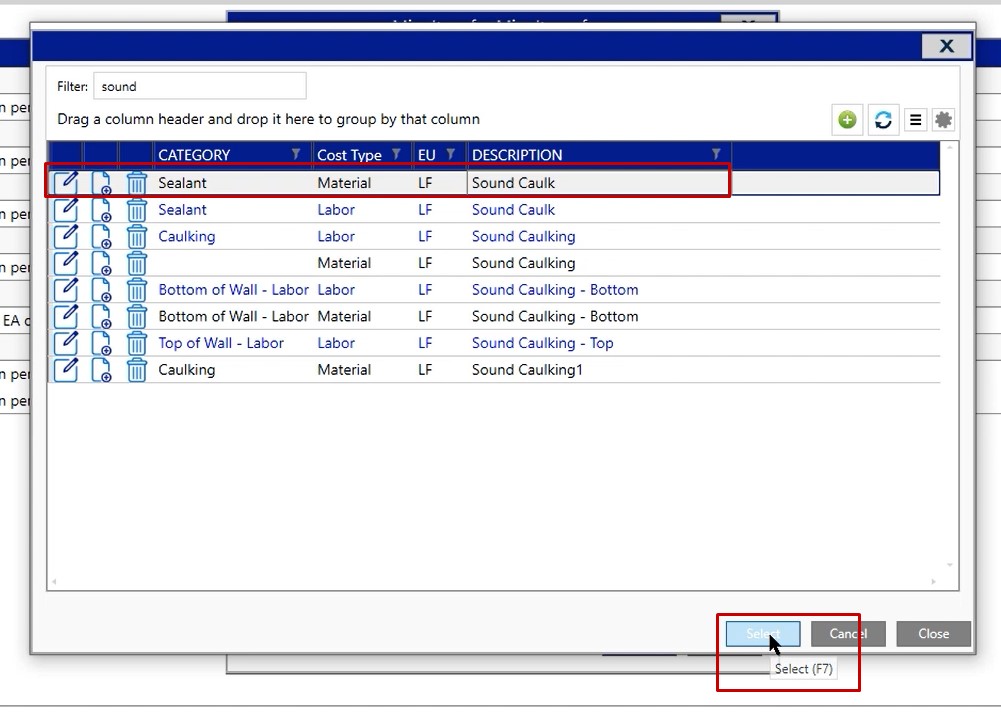Click the refresh list icon

882,120
